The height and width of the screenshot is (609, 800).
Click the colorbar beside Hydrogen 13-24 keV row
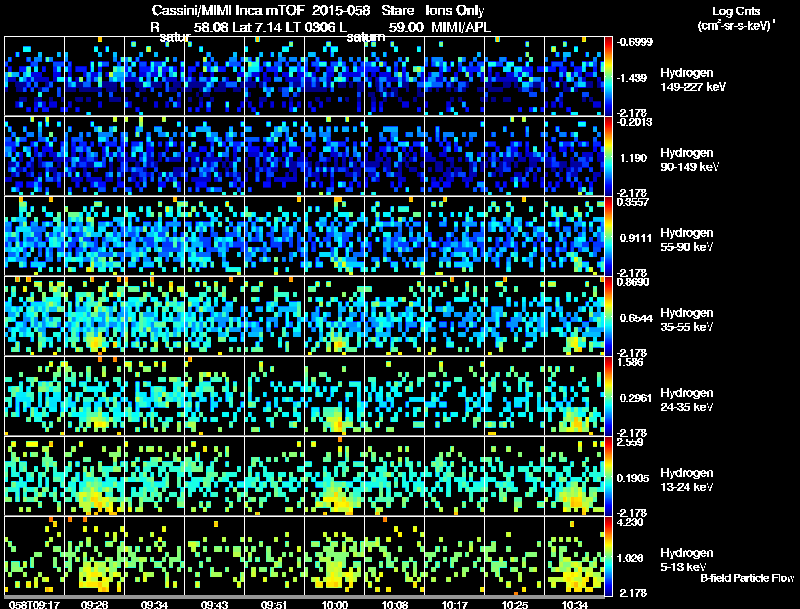coord(608,476)
